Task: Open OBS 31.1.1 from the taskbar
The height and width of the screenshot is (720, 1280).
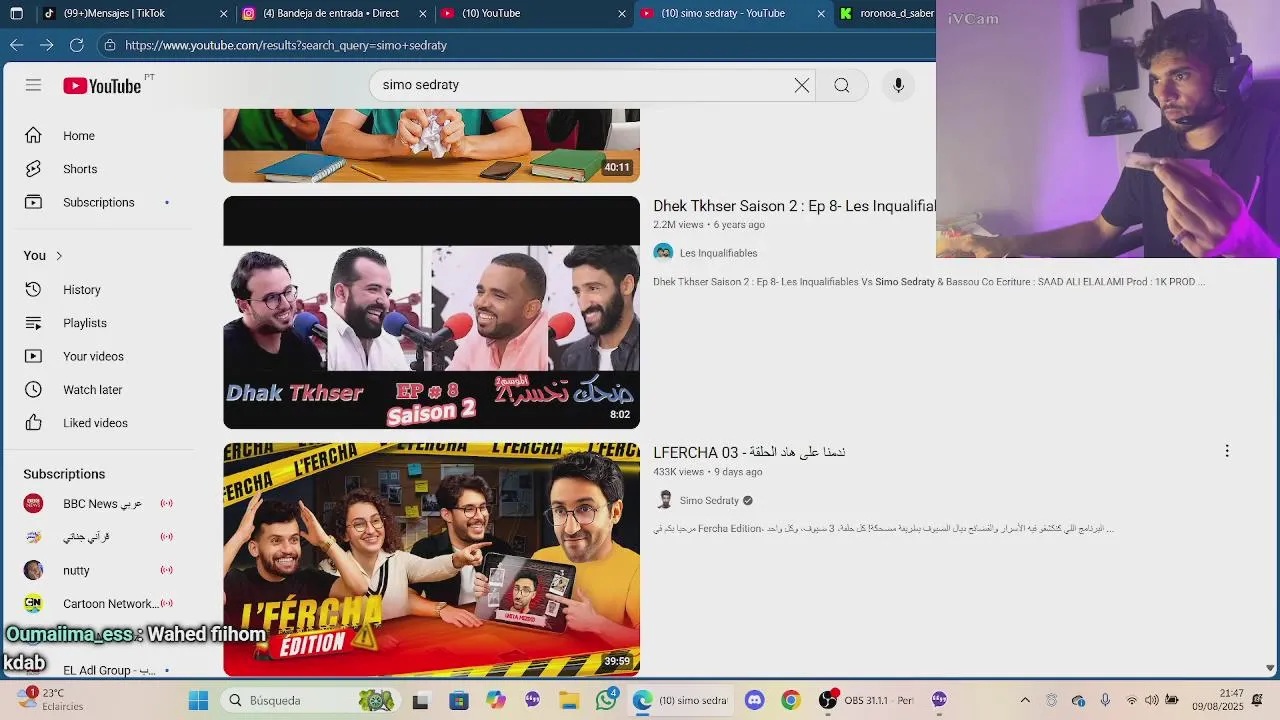Action: pos(866,700)
